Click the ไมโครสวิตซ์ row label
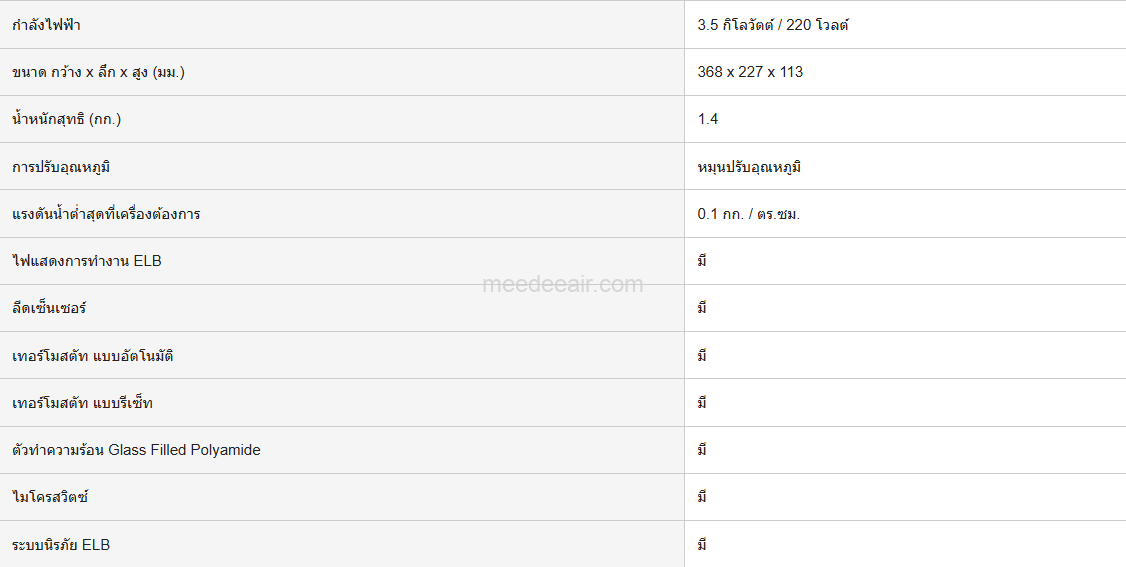 (50, 497)
